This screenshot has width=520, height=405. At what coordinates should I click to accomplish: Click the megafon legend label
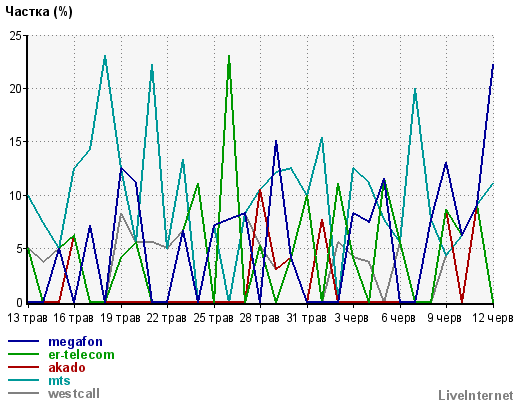click(75, 342)
